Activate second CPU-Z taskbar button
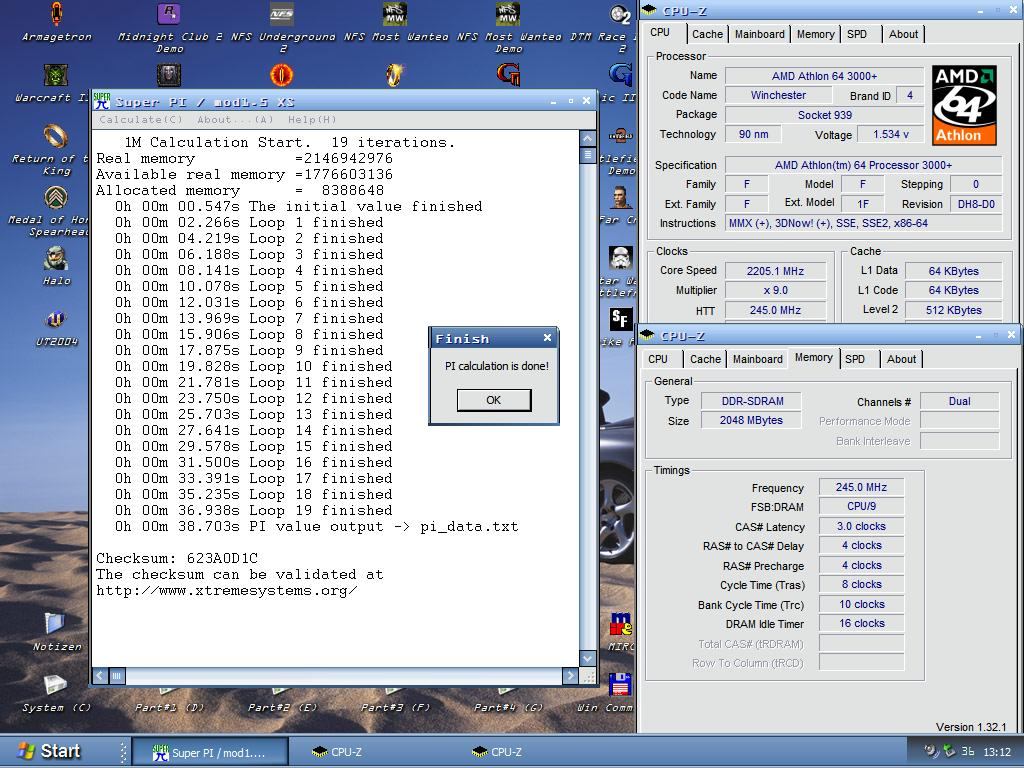This screenshot has height=768, width=1024. [x=497, y=752]
